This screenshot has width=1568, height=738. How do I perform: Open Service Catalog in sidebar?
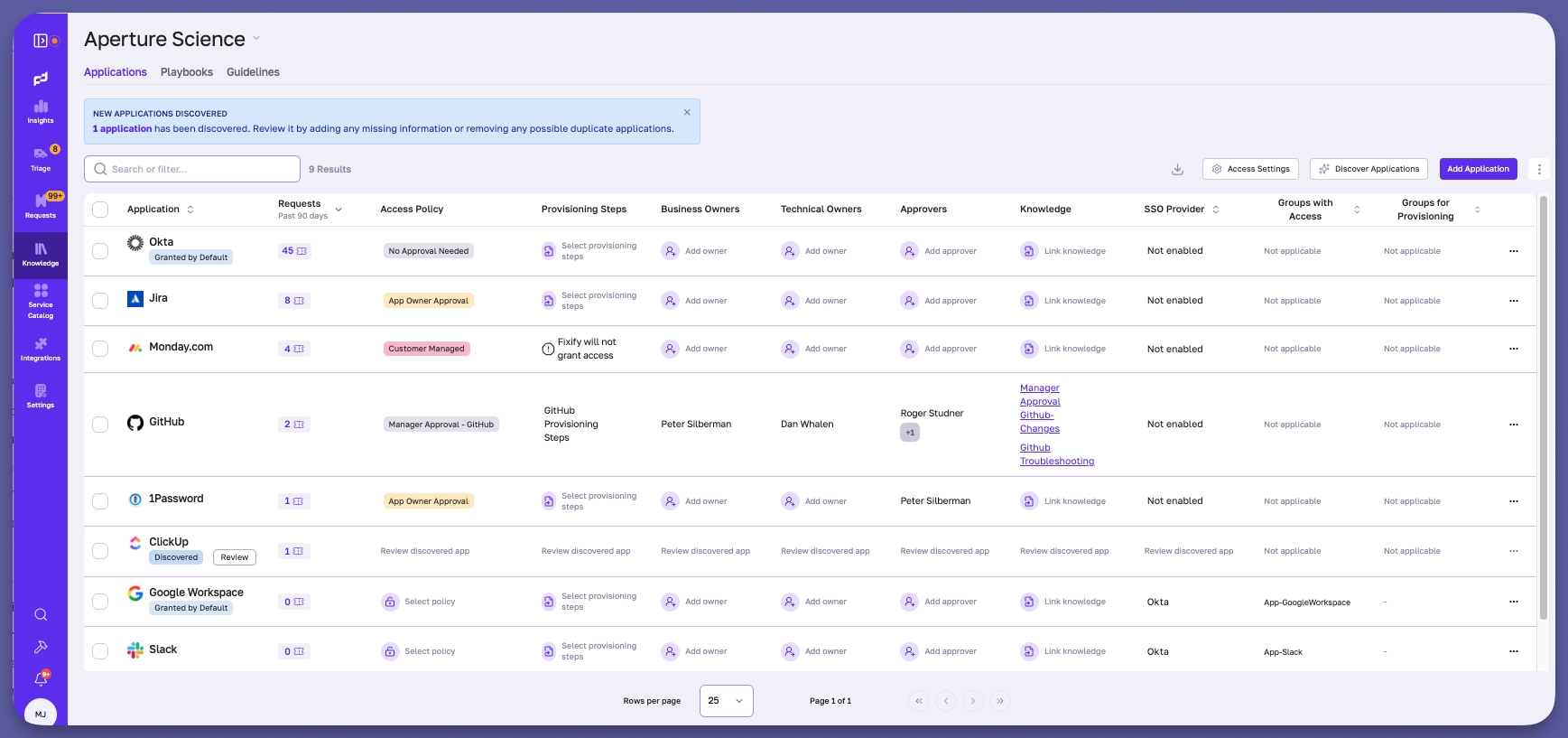[x=41, y=302]
